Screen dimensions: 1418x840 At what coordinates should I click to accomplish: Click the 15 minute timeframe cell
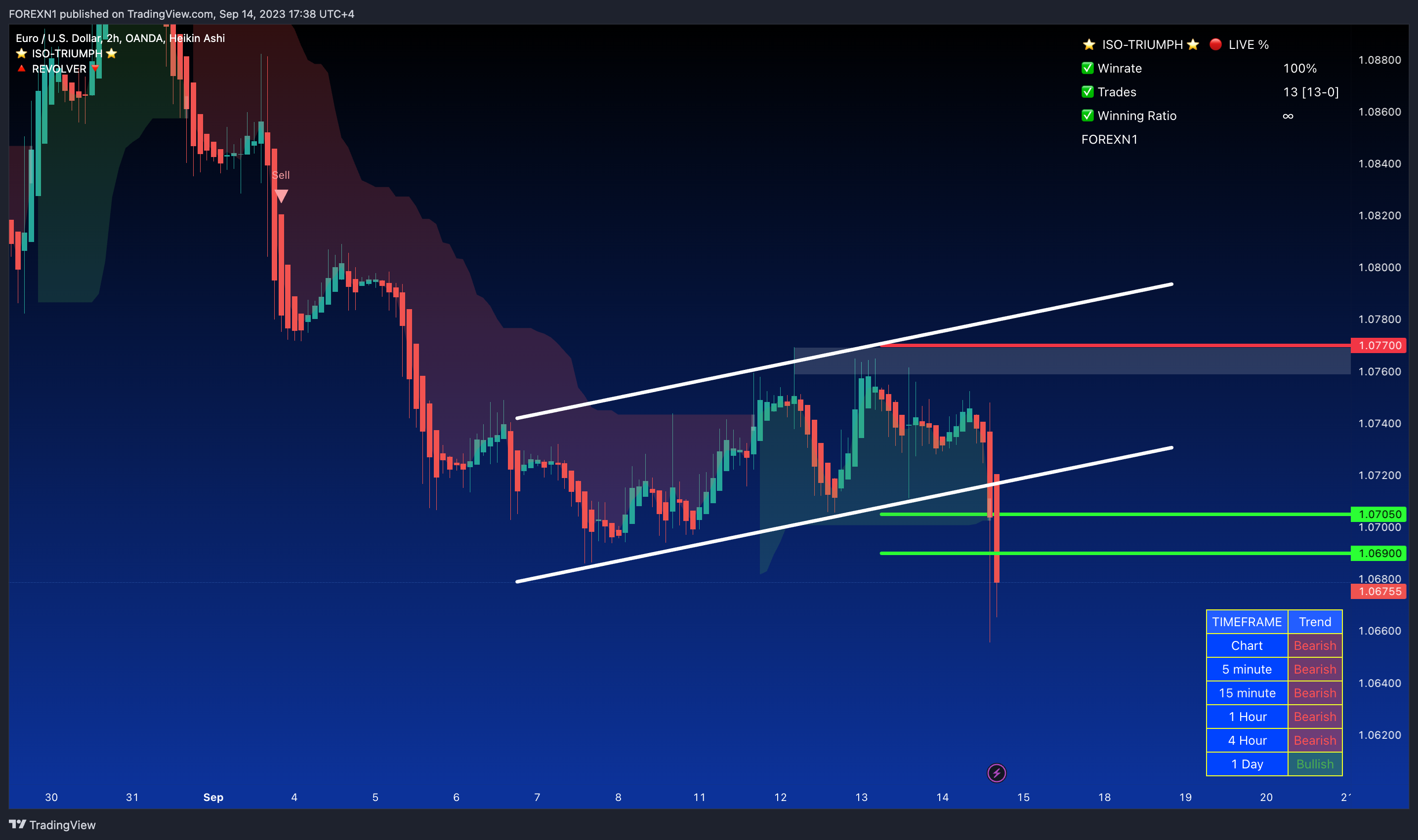pyautogui.click(x=1247, y=693)
